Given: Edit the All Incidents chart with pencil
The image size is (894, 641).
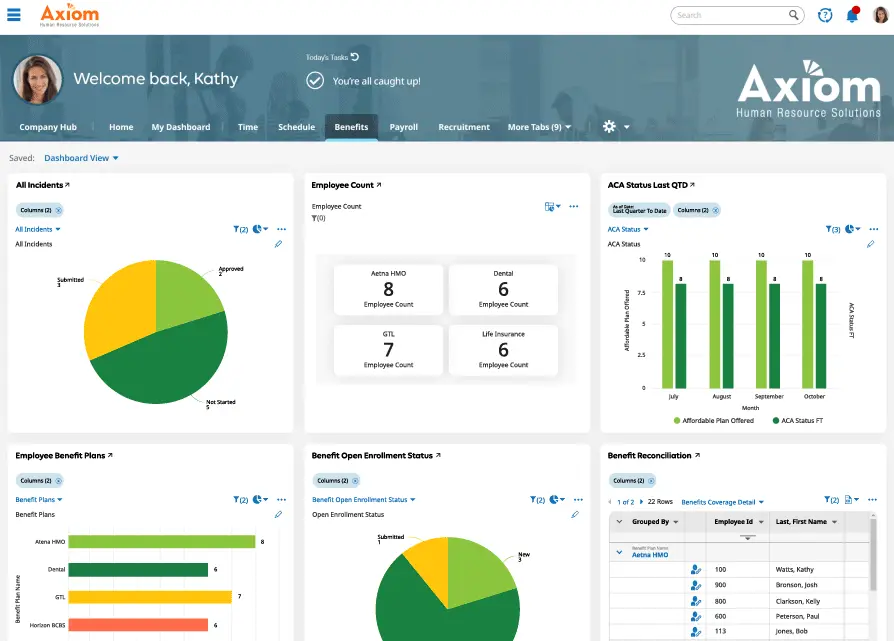Looking at the screenshot, I should [x=278, y=244].
